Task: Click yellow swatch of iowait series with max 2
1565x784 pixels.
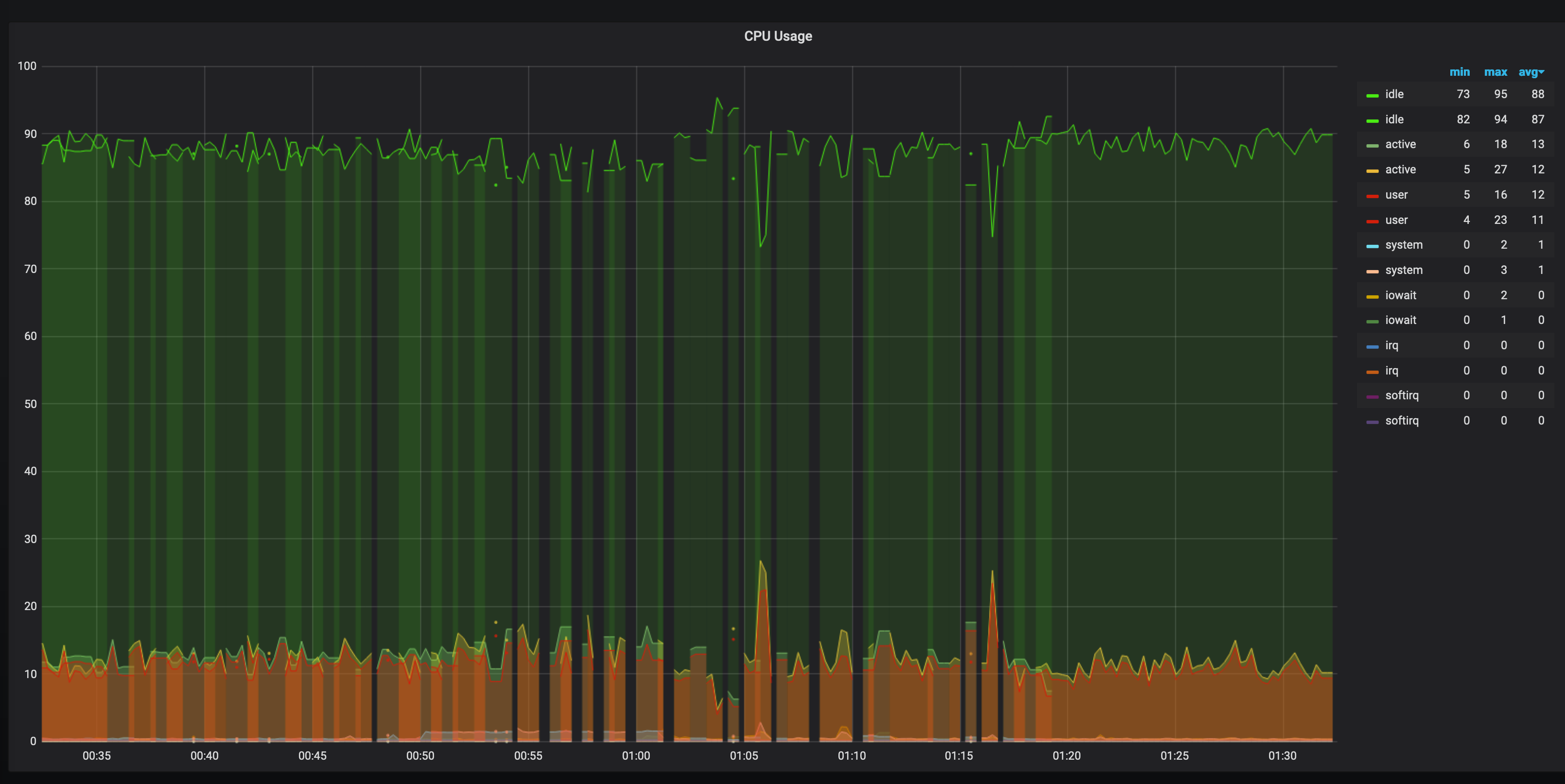Action: coord(1372,296)
